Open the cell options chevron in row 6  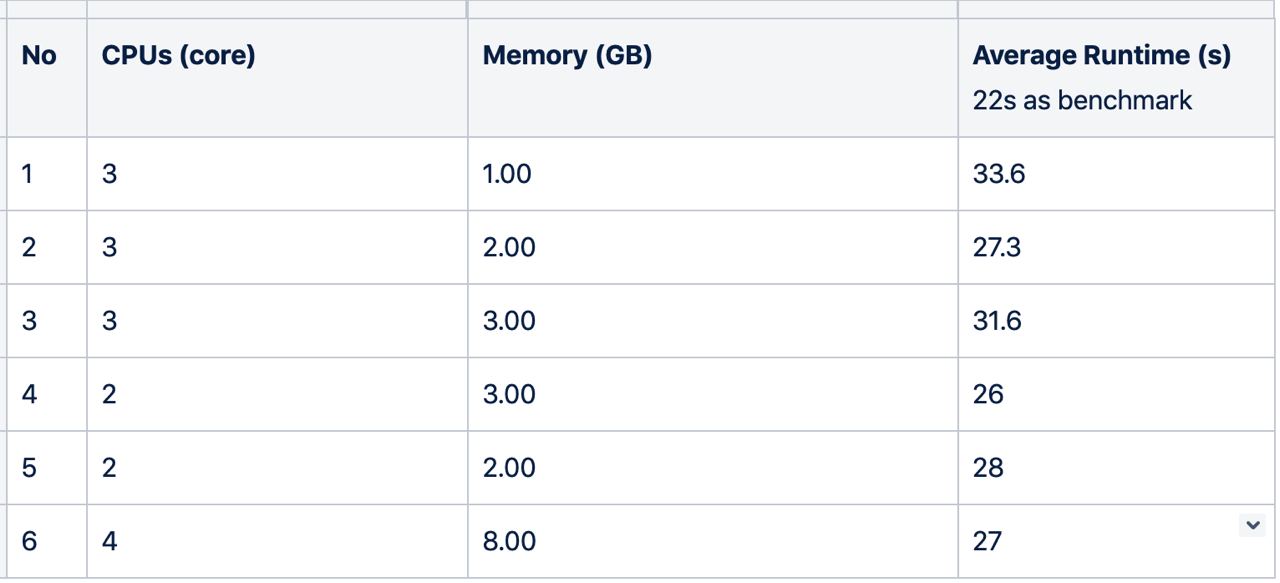1252,525
